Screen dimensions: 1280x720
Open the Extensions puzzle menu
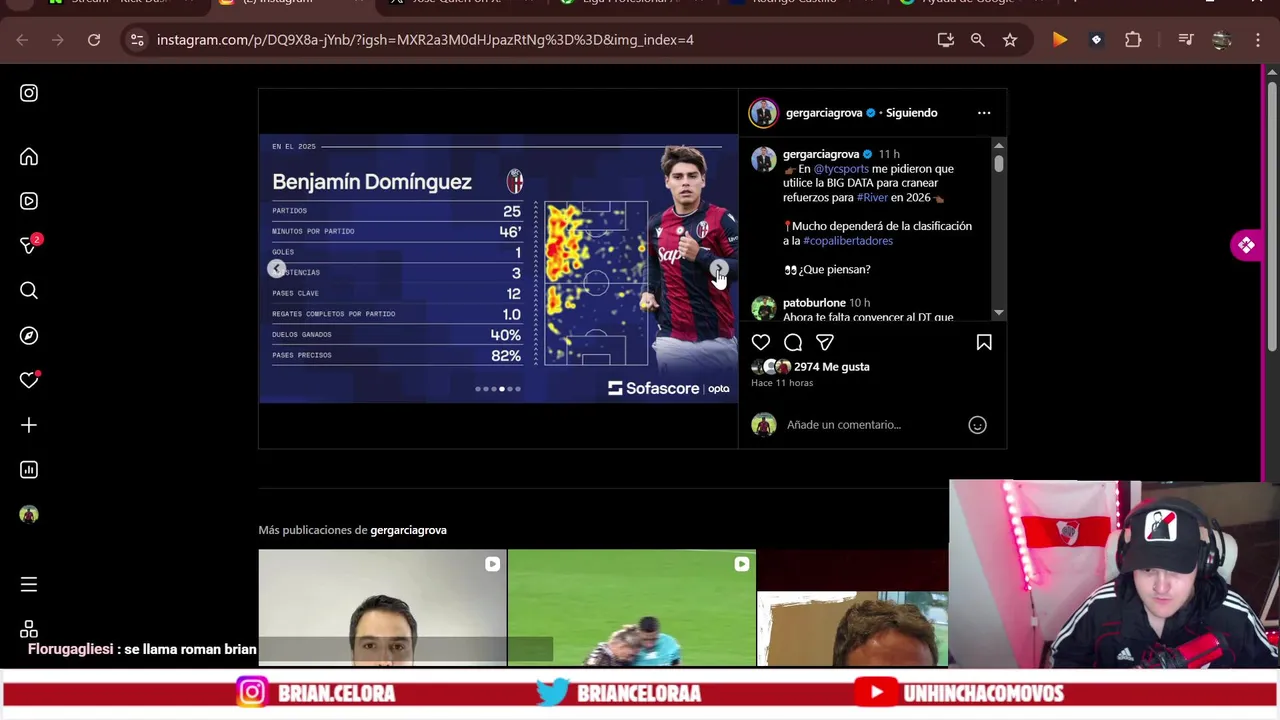pyautogui.click(x=1133, y=40)
